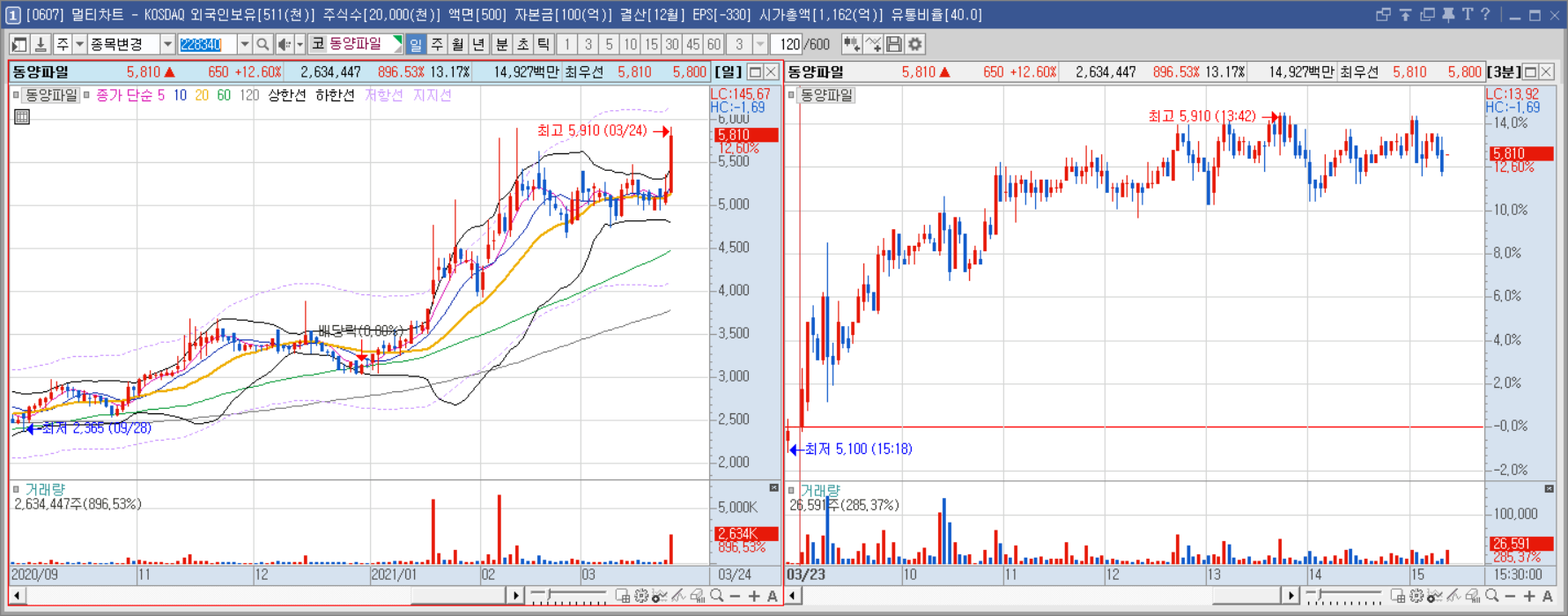The height and width of the screenshot is (616, 1568).
Task: Select interval 60 button
Action: pyautogui.click(x=714, y=44)
